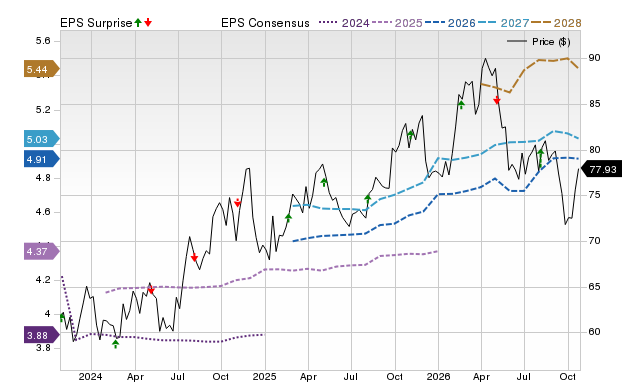Image resolution: width=640 pixels, height=382 pixels.
Task: Click the 3.8 EPS axis label
Action: [x=43, y=348]
